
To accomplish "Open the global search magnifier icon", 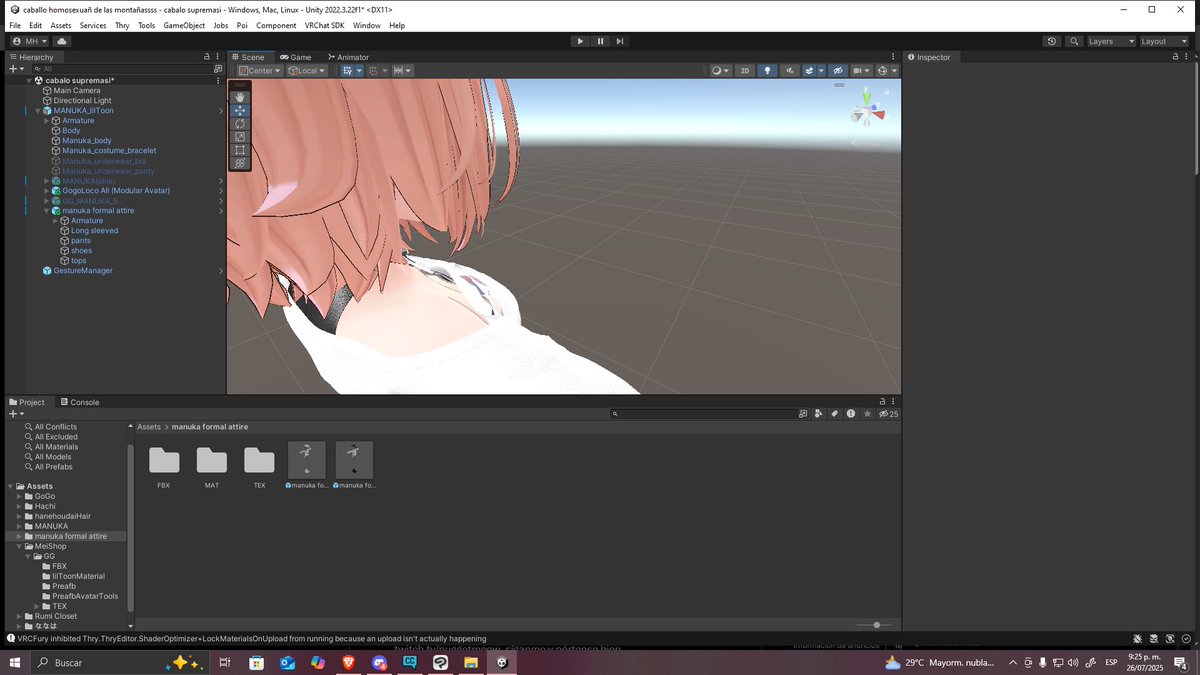I will [1074, 41].
